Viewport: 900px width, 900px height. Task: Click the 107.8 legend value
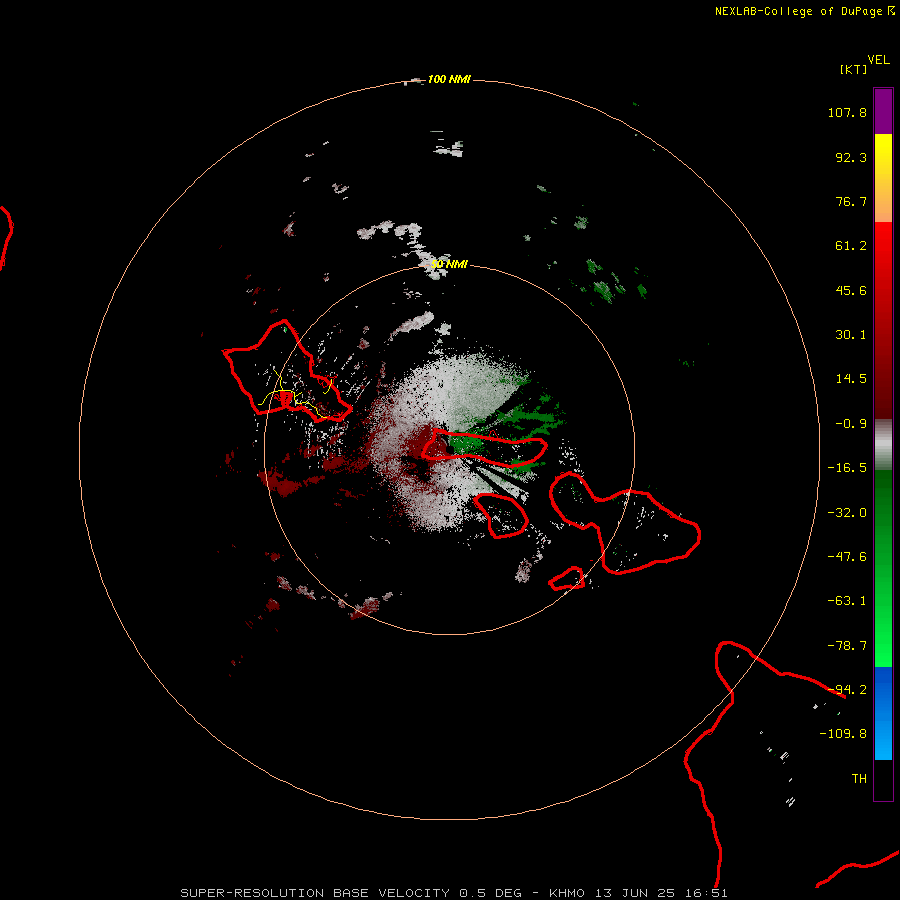click(x=847, y=112)
